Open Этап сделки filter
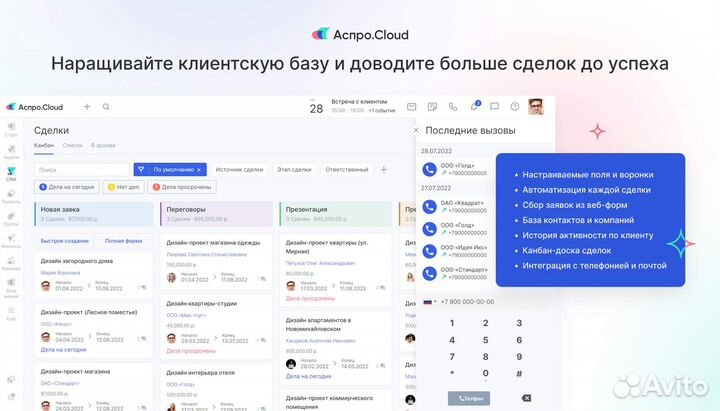The height and width of the screenshot is (411, 720). click(294, 169)
